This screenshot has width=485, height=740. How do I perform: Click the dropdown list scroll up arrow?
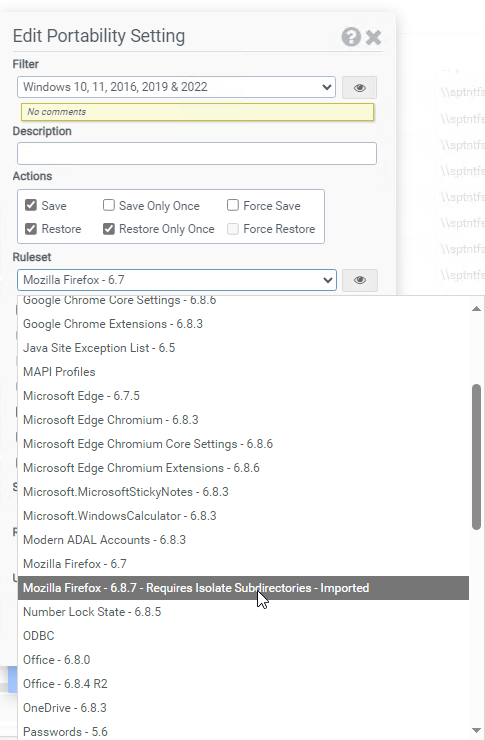click(x=476, y=309)
